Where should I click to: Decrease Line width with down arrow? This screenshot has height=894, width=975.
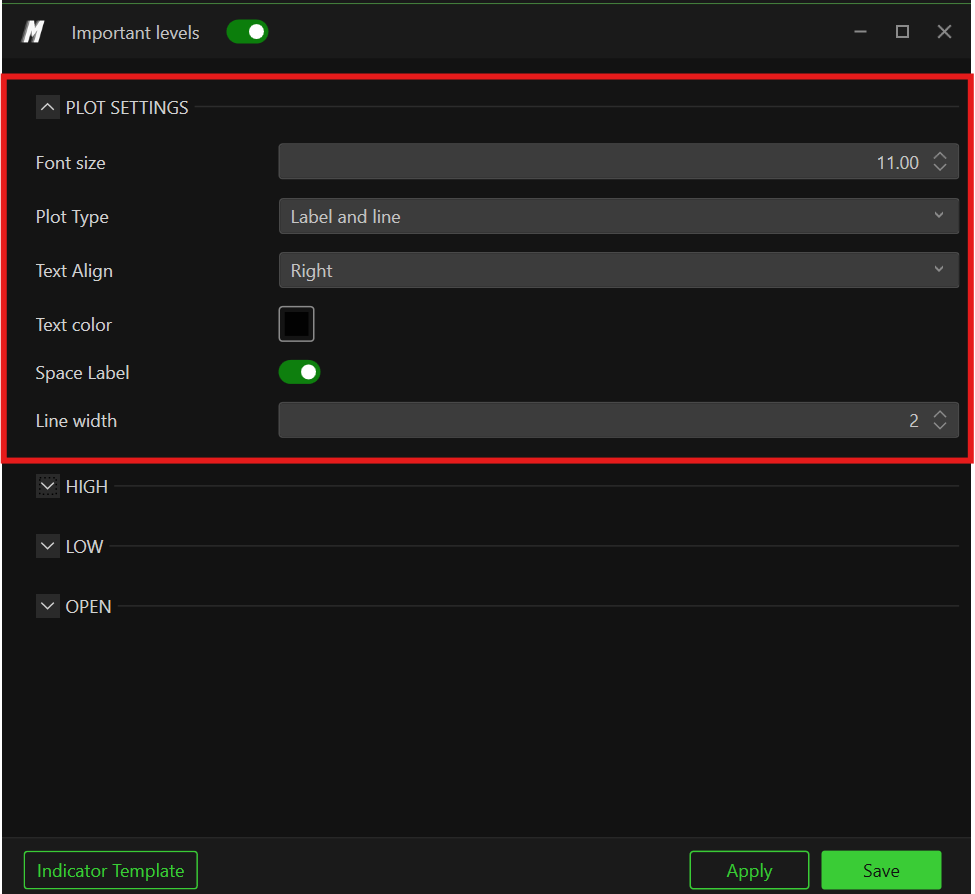(x=940, y=426)
